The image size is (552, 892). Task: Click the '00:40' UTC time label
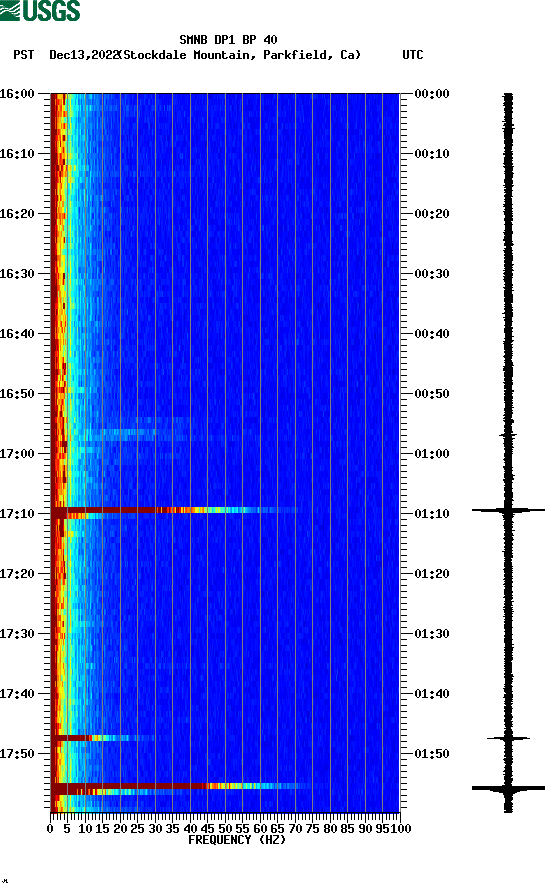[x=432, y=333]
